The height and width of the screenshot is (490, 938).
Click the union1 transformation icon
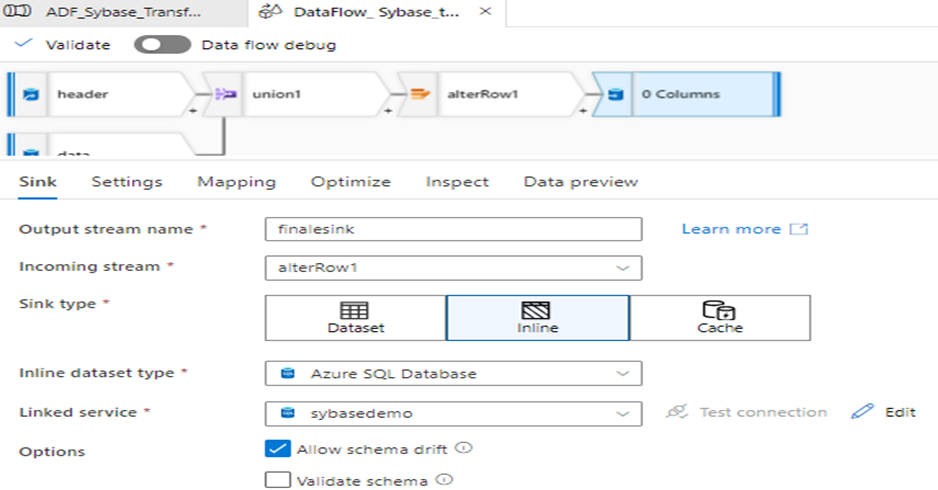[x=226, y=94]
